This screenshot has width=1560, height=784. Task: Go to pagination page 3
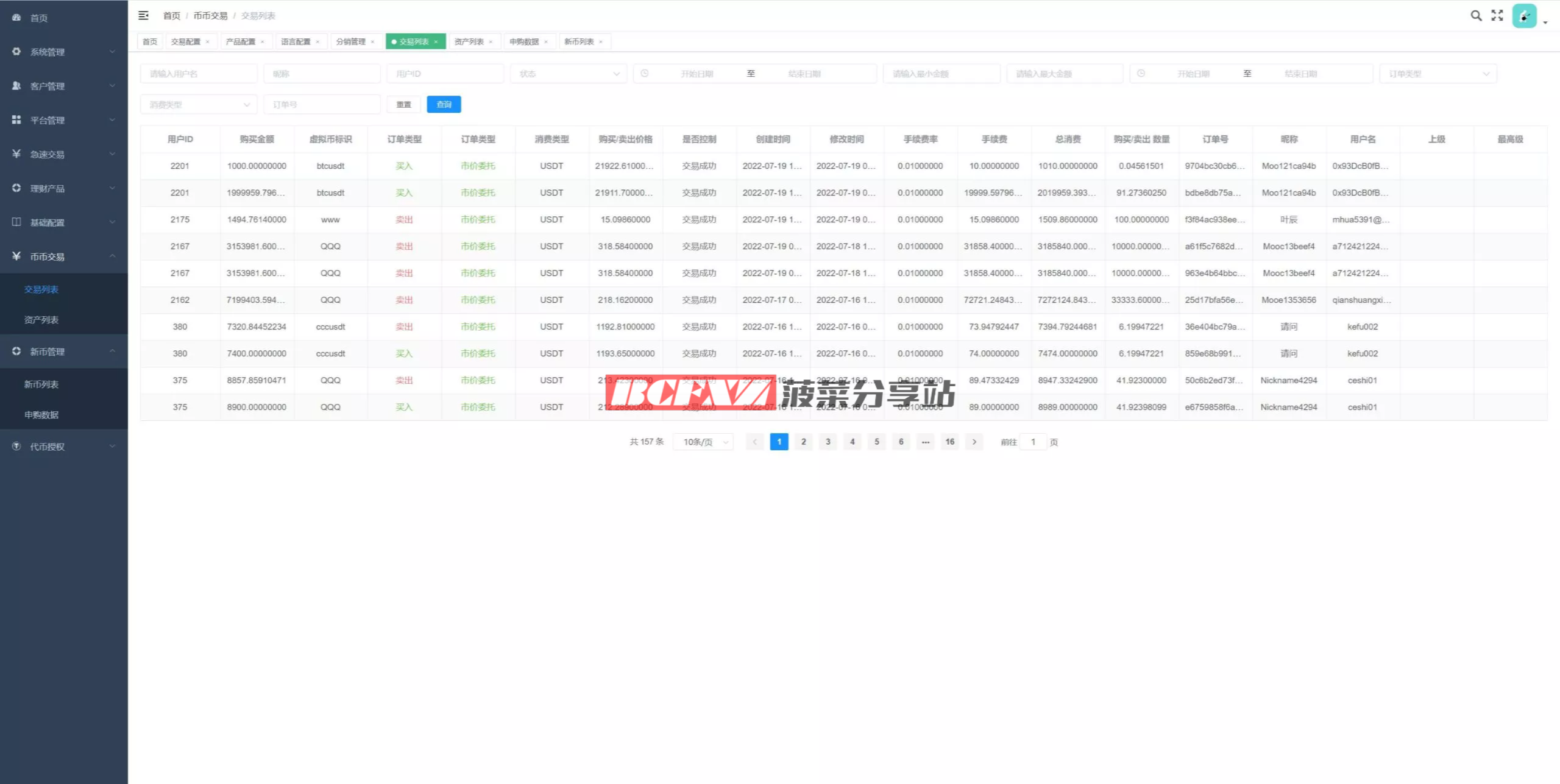point(828,442)
